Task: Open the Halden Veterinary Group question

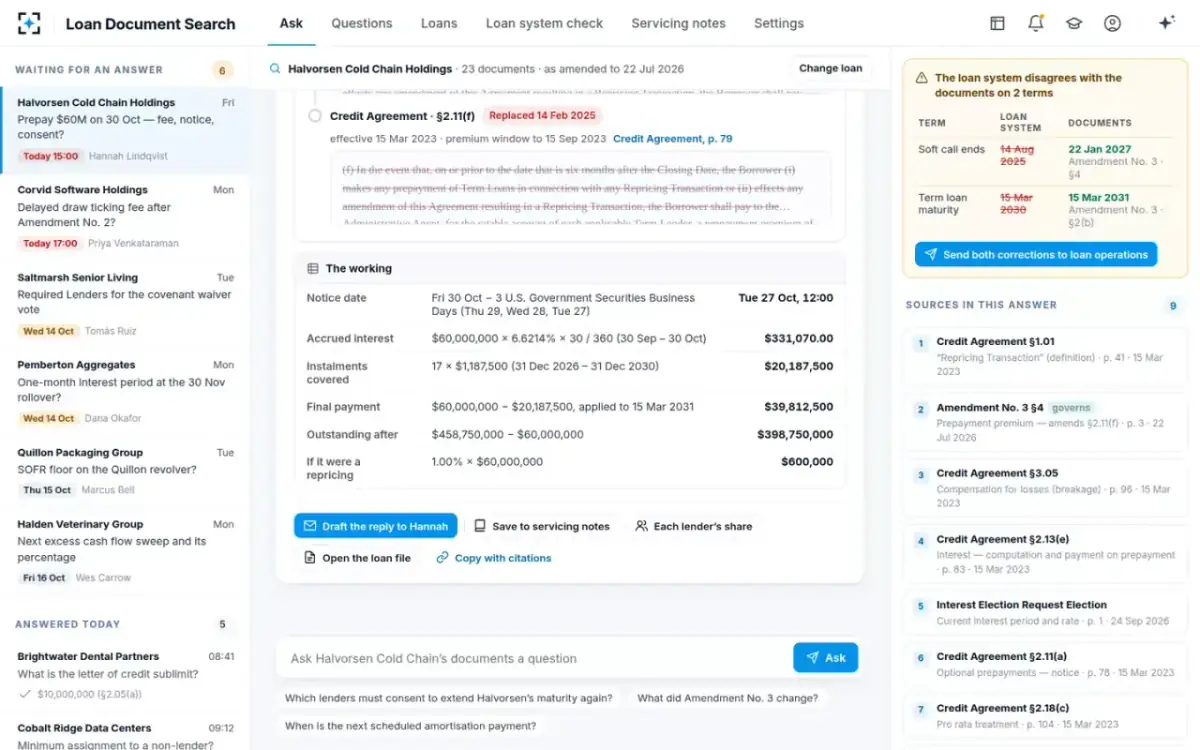Action: 125,550
